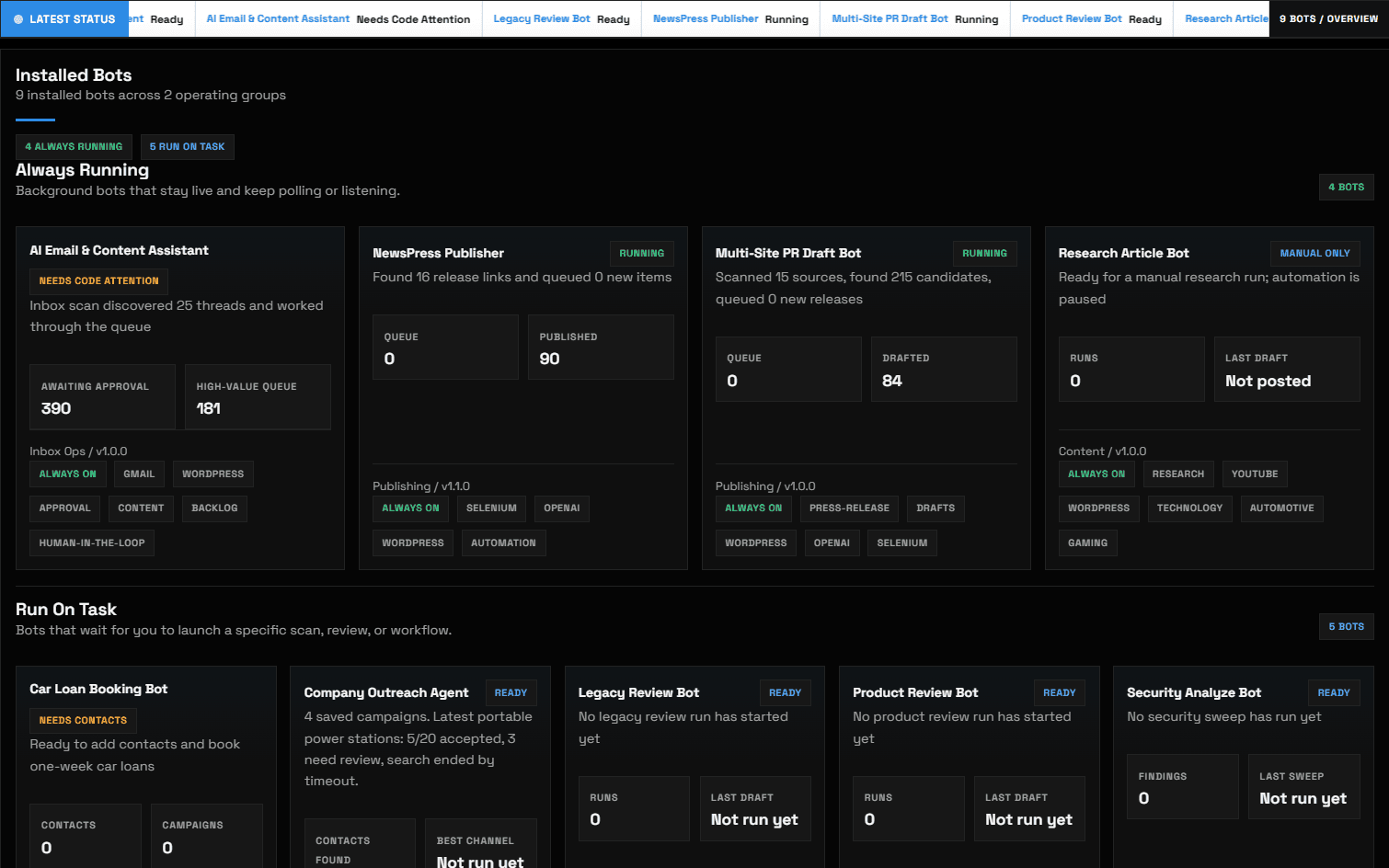Click Company Outreach Agent Ready badge
1389x868 pixels.
click(511, 693)
